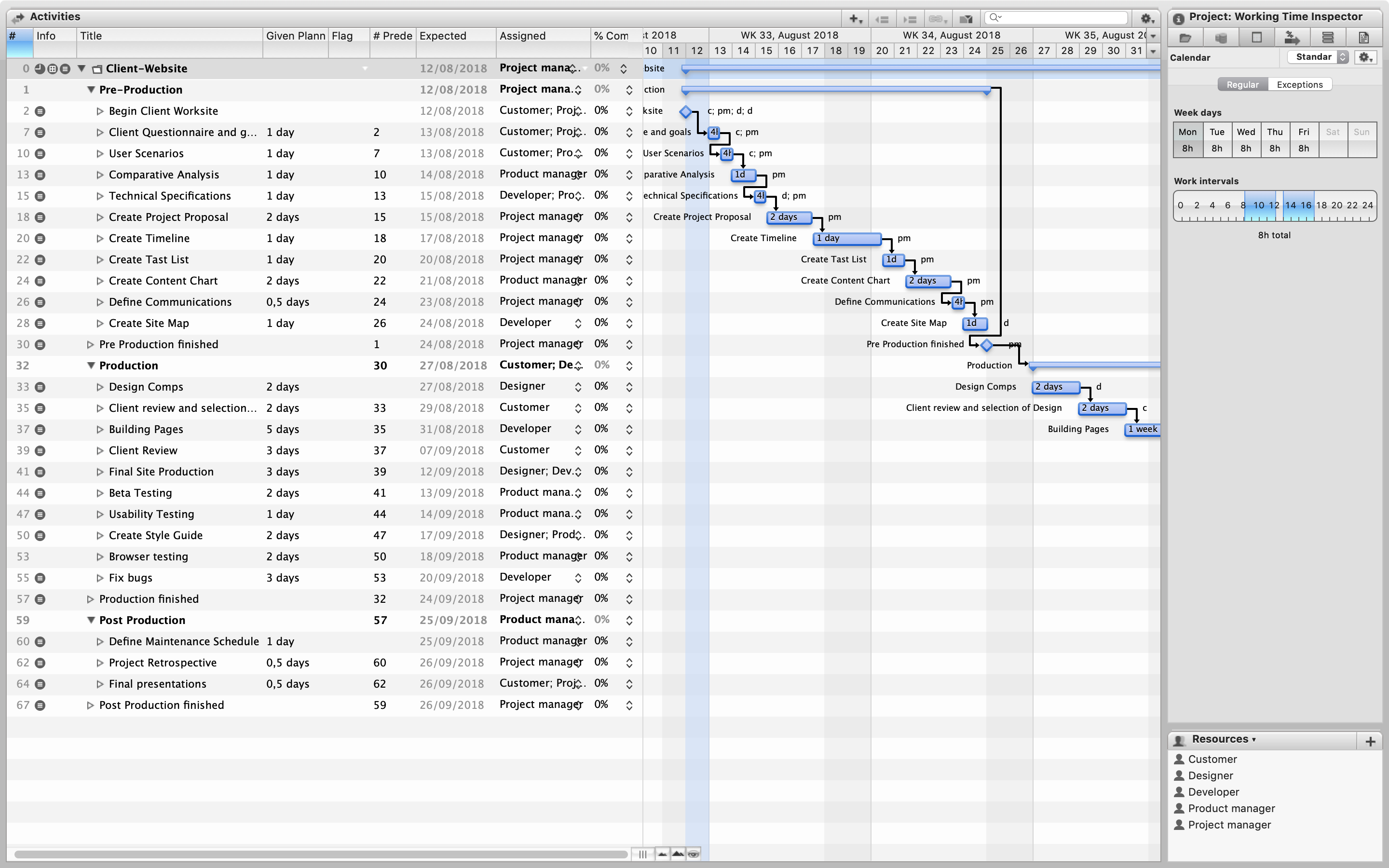Click the link activities chain icon

coord(937,19)
